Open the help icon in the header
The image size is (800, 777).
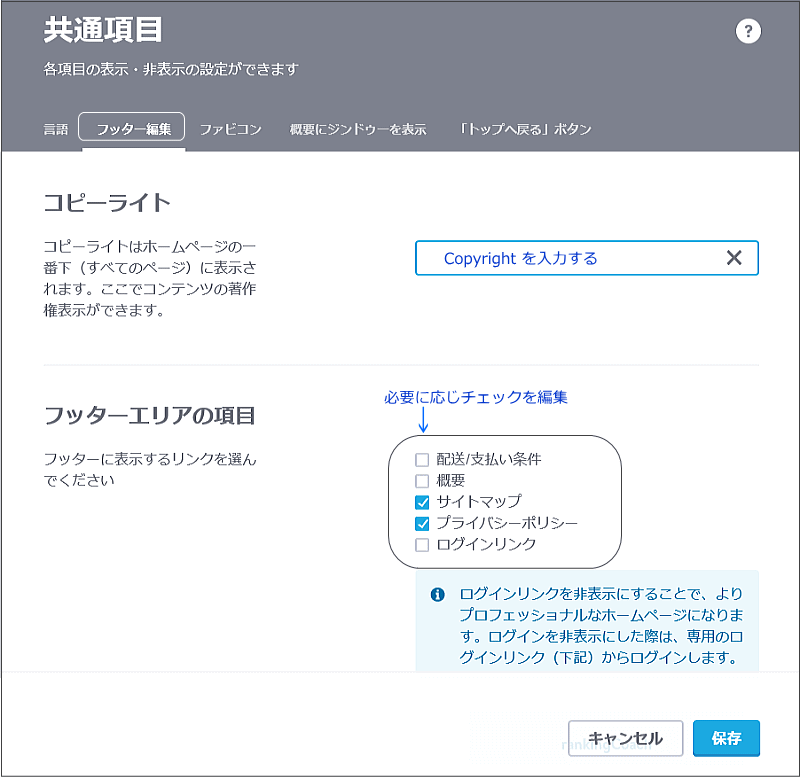tap(748, 31)
